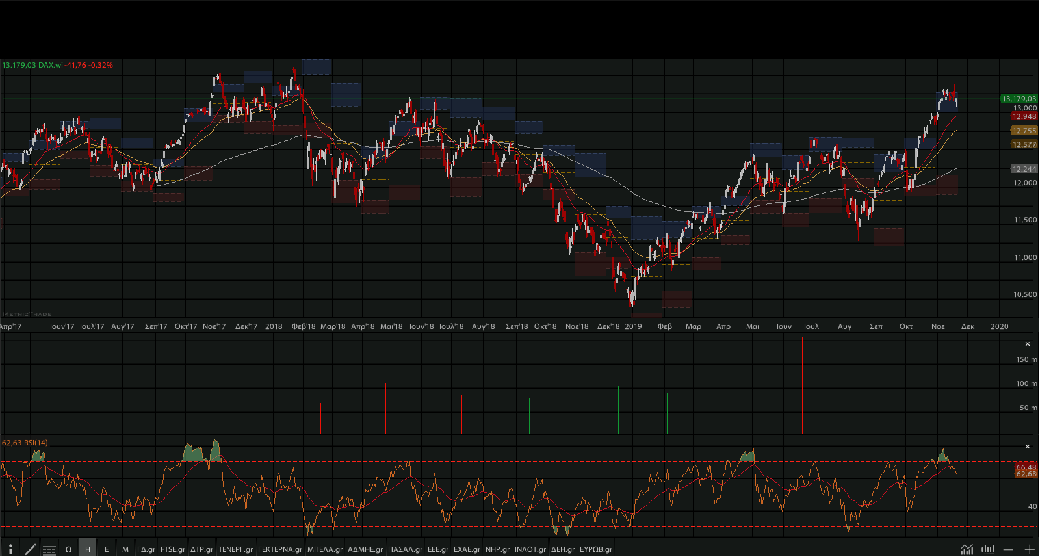
Task: Open the indicators chart icon
Action: pyautogui.click(x=966, y=549)
